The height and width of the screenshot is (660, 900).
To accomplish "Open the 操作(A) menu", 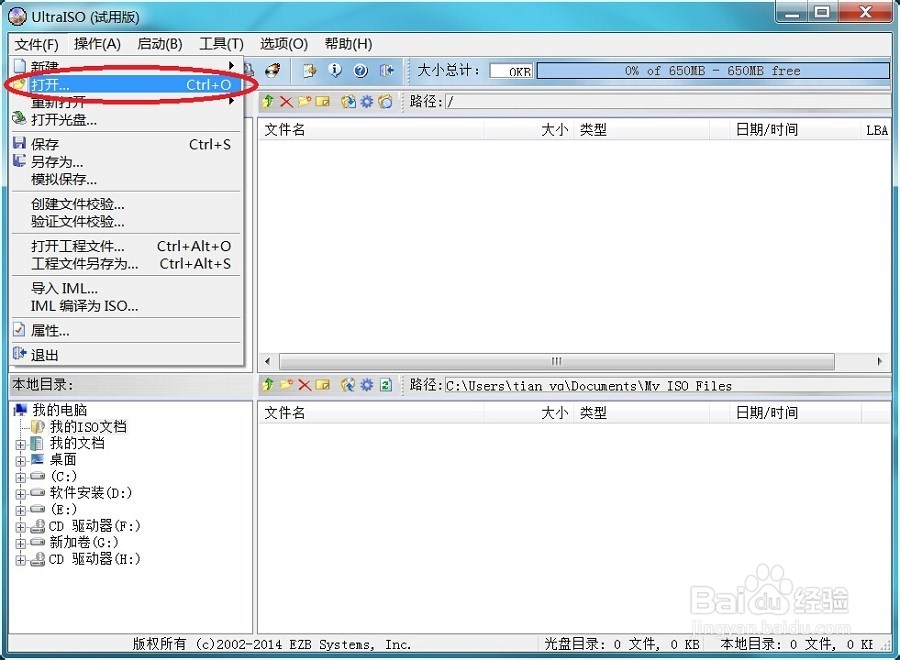I will click(x=98, y=44).
